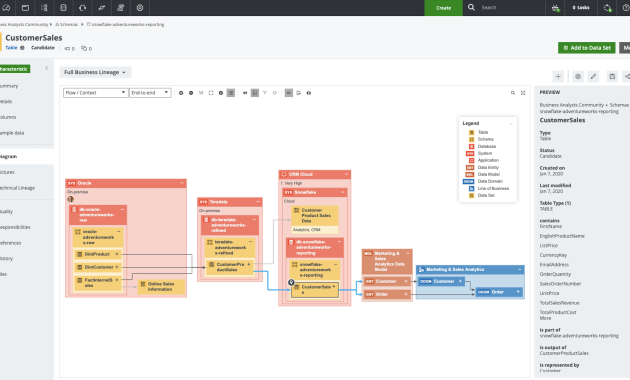Click the green Create button
This screenshot has height=380, width=630.
pos(444,8)
